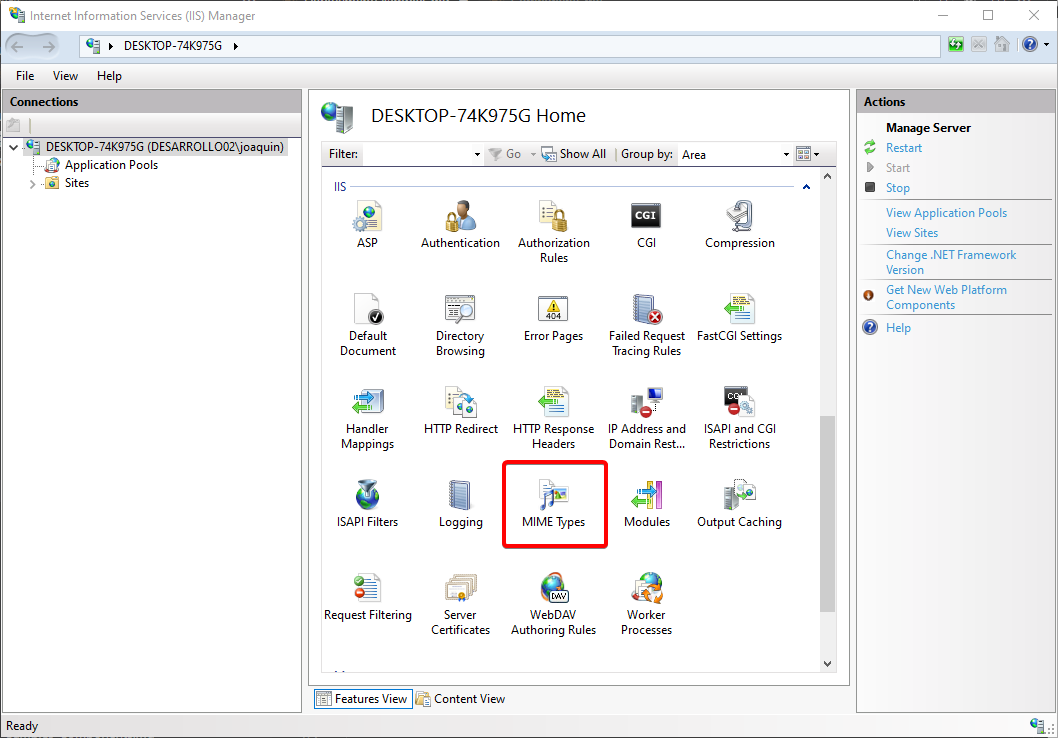The height and width of the screenshot is (738, 1058).
Task: Collapse the IIS group section
Action: [806, 187]
